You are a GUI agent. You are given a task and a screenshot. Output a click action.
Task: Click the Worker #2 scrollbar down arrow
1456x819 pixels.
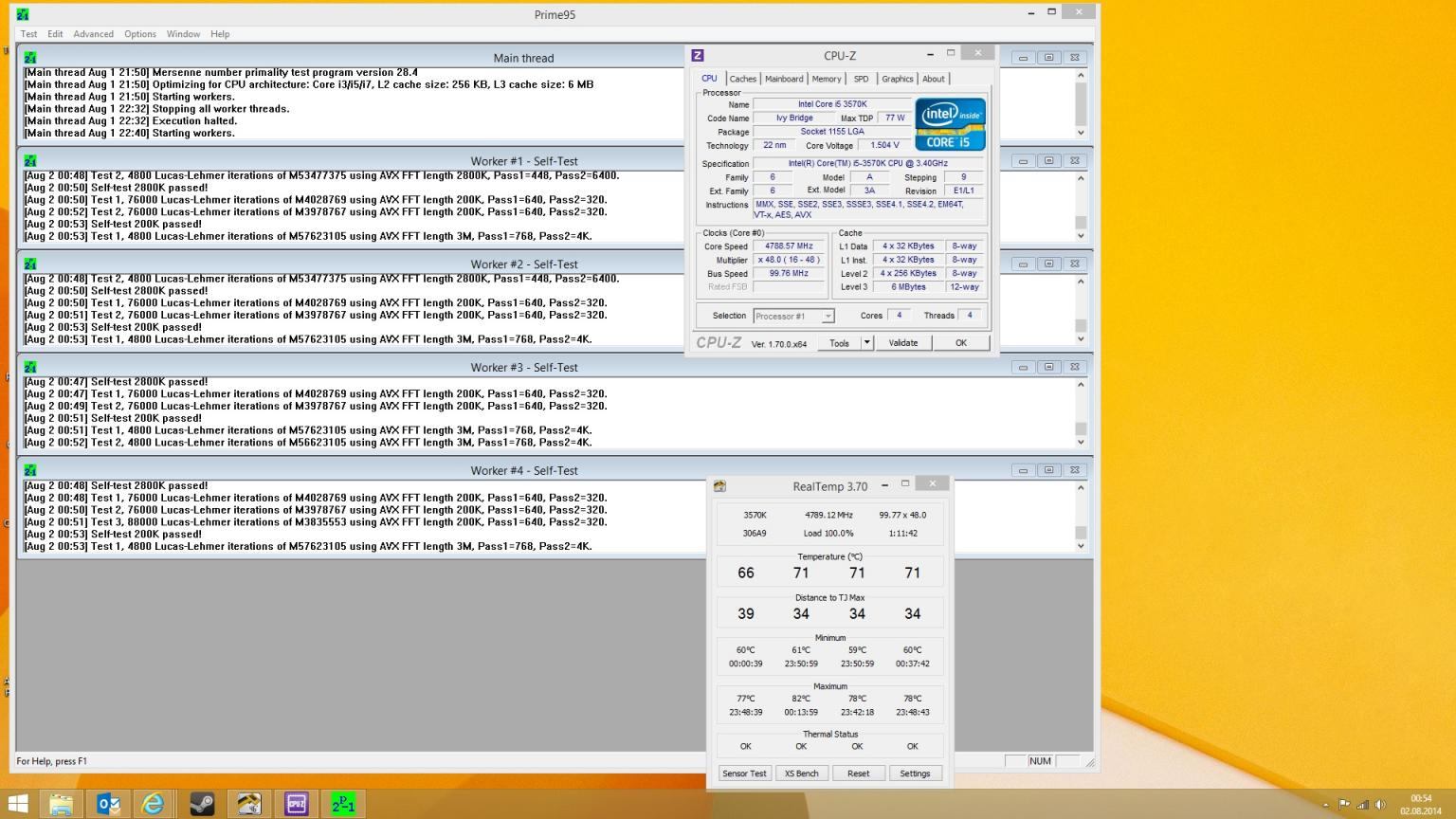[1081, 338]
